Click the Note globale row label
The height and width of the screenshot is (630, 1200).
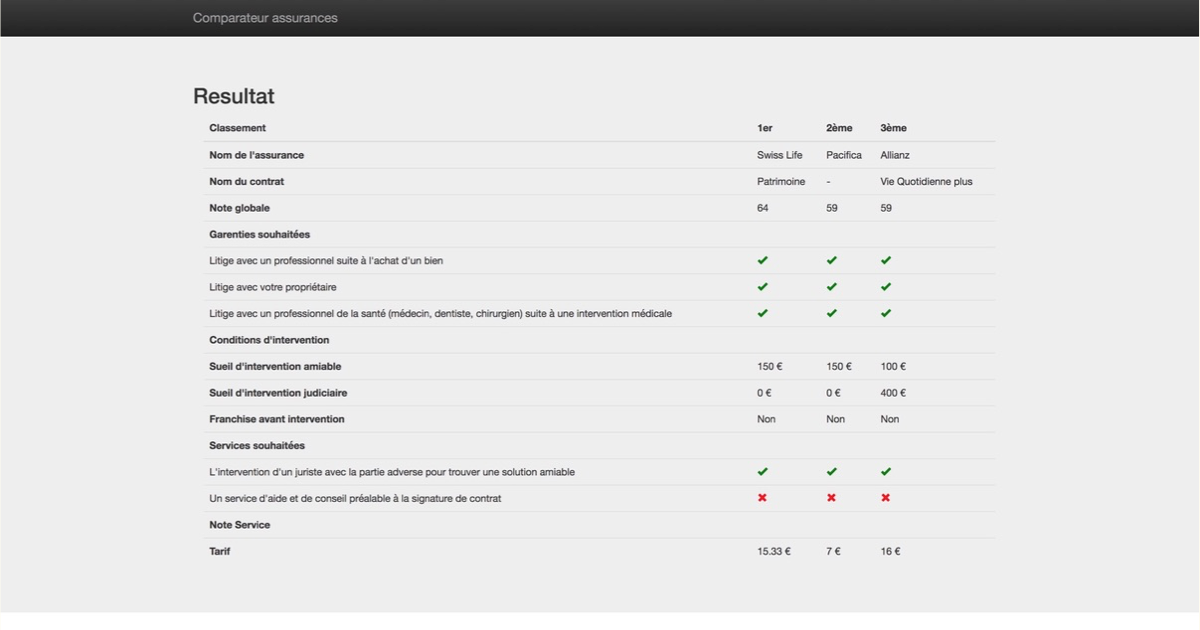(240, 208)
